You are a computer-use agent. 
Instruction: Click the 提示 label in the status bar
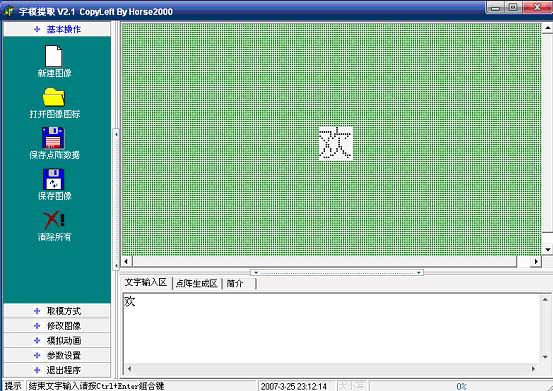point(13,386)
